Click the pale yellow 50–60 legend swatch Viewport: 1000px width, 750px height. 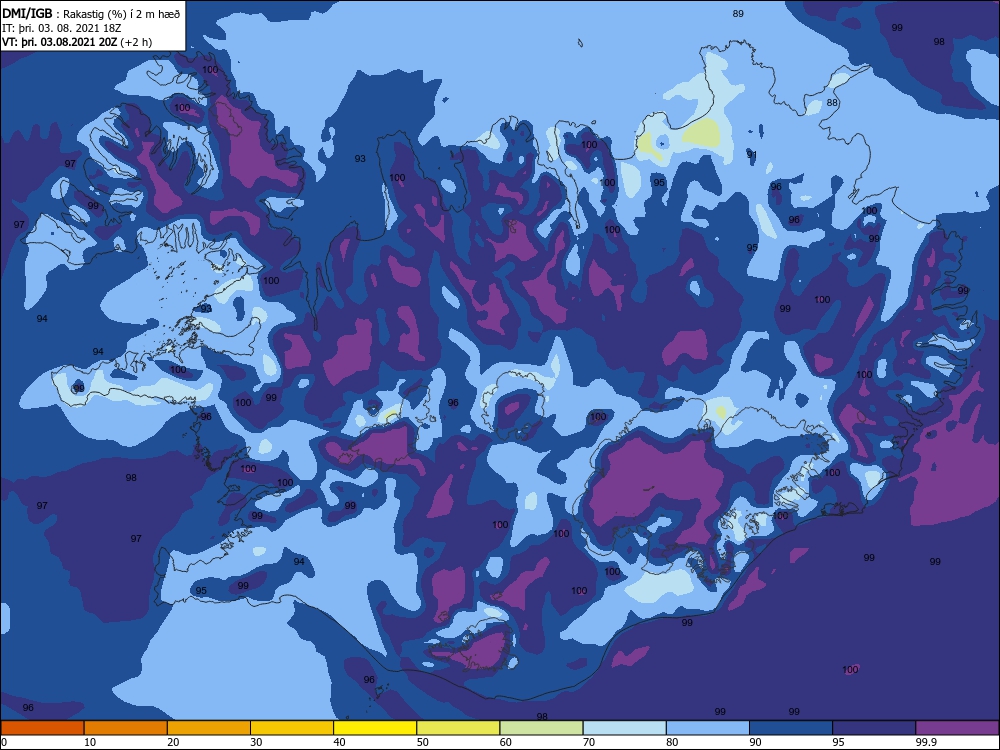458,728
